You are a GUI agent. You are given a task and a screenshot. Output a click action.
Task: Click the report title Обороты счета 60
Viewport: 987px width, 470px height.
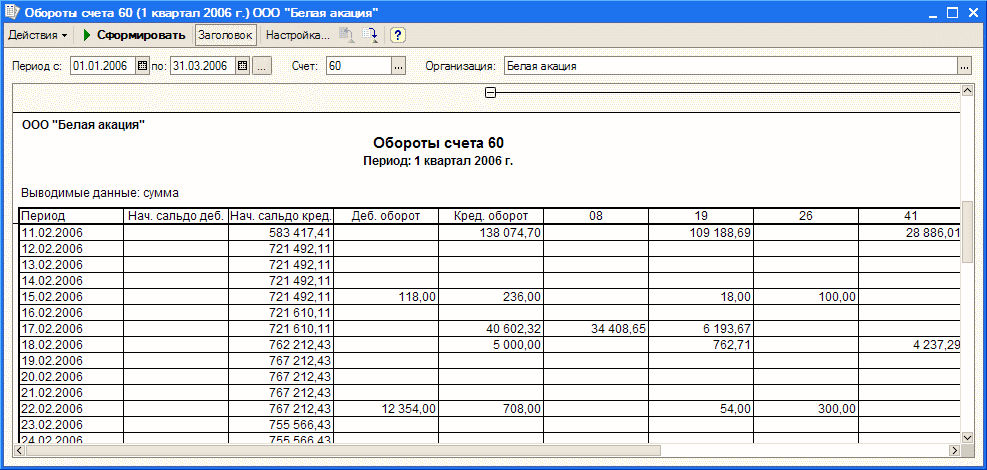pos(438,143)
